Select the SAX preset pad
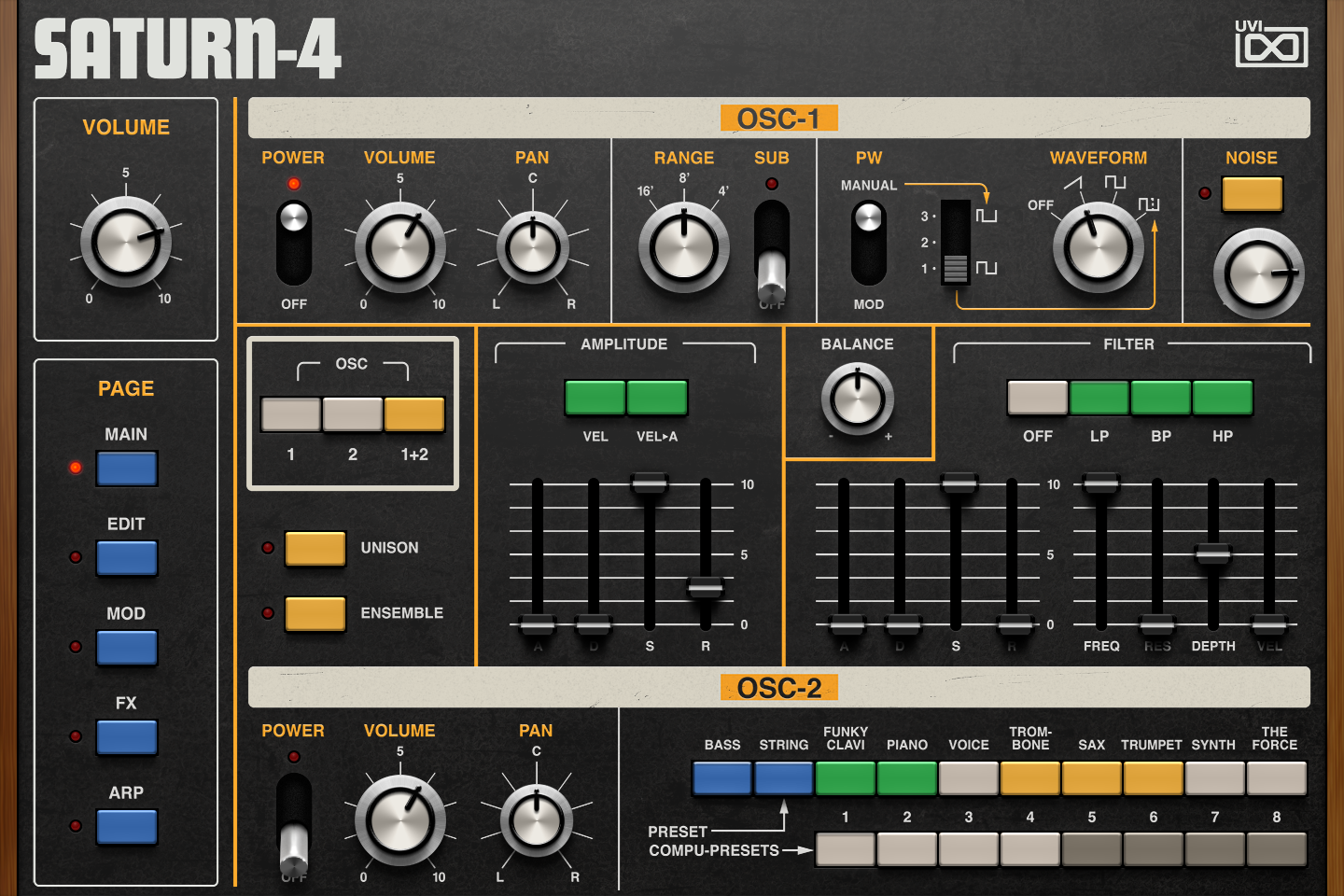1344x896 pixels. click(x=1090, y=777)
